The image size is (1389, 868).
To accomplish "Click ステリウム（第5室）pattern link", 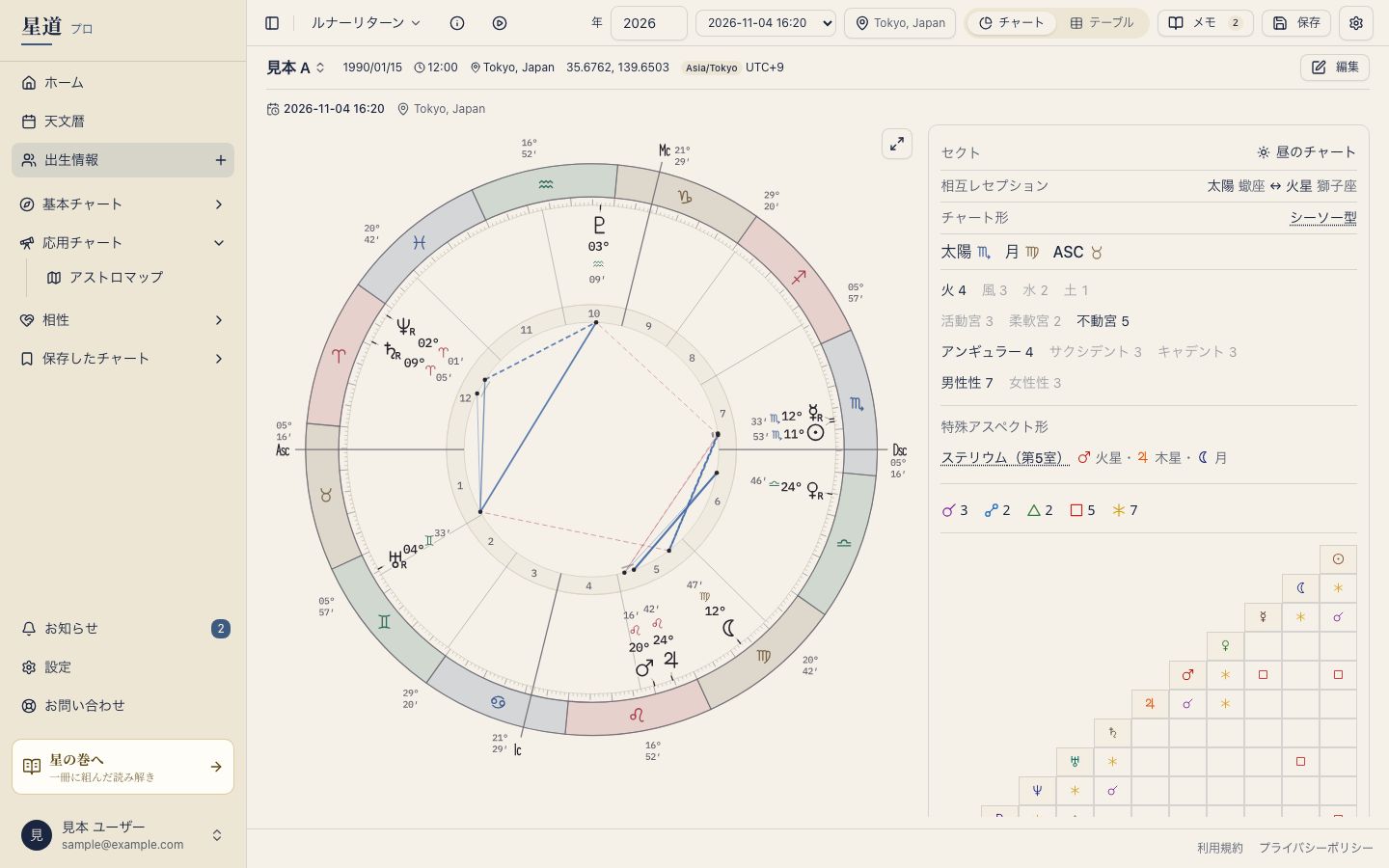I will (1004, 458).
